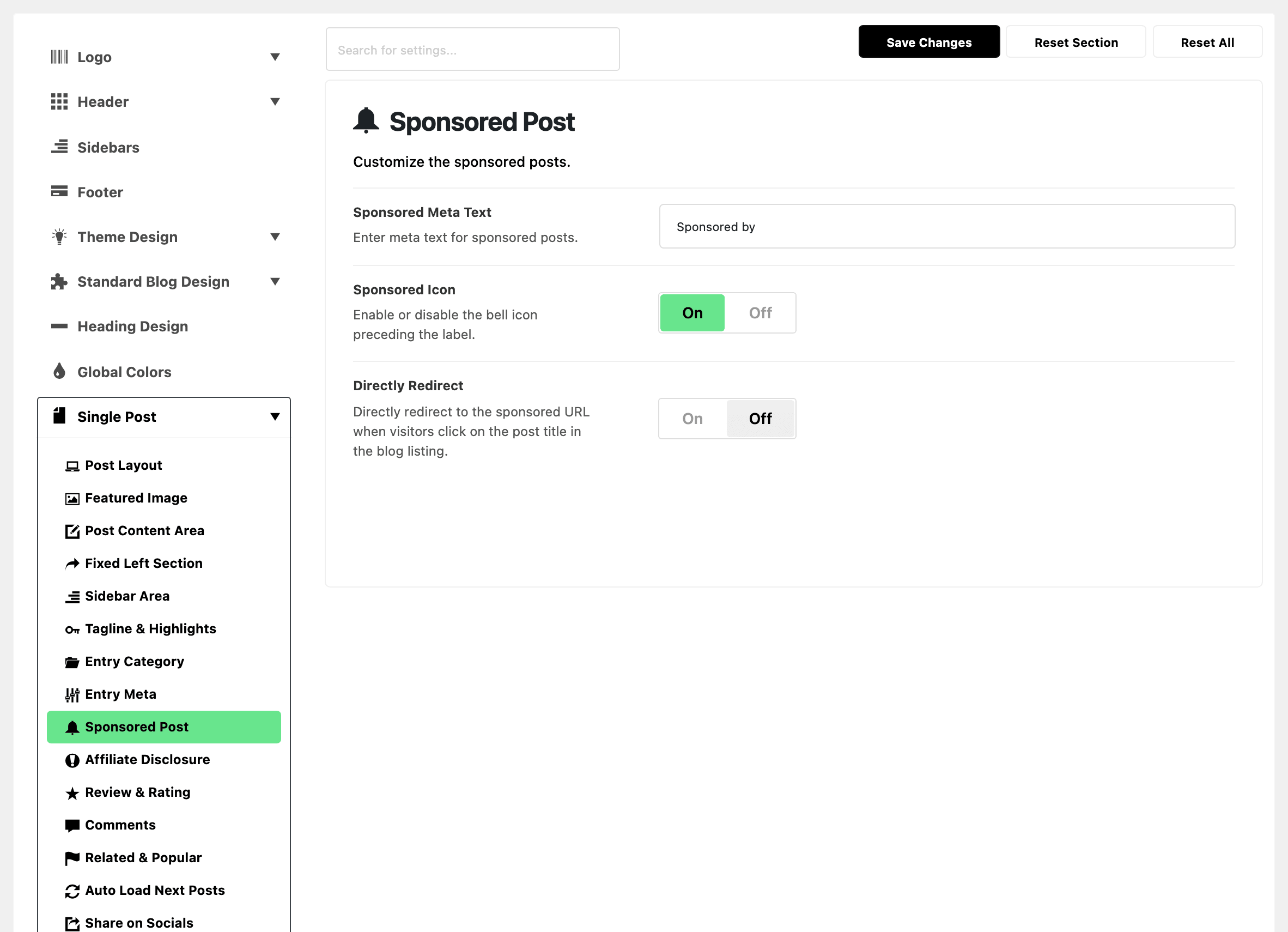Screen dimensions: 1288x932
Task: Click the page icon beside Single Post
Action: [x=59, y=416]
